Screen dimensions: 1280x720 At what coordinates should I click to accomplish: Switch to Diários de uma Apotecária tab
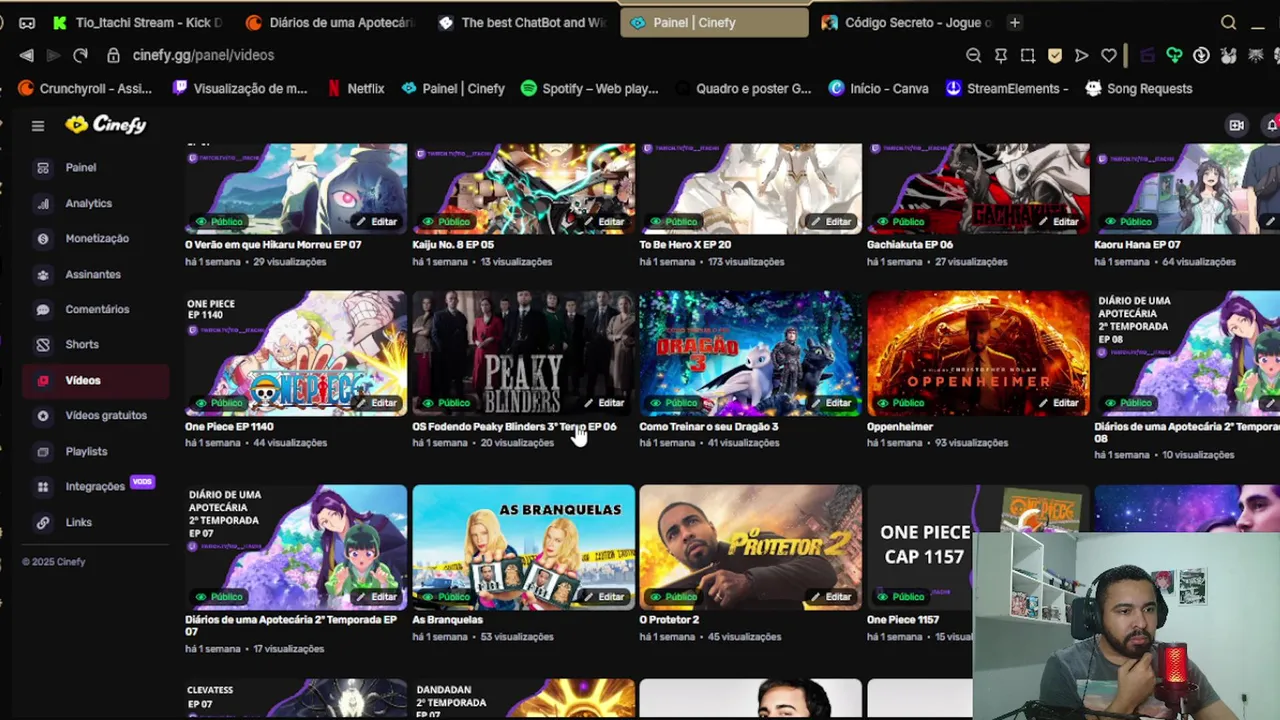pyautogui.click(x=332, y=22)
